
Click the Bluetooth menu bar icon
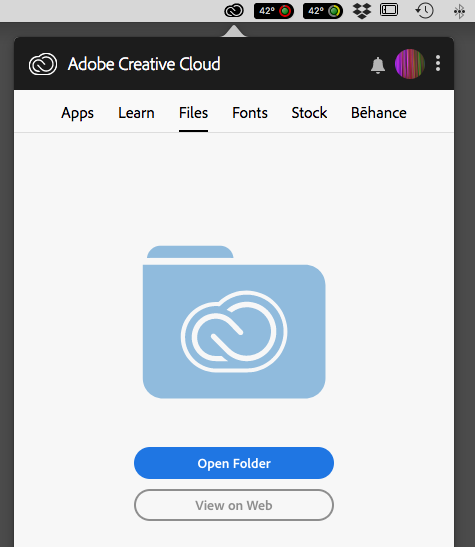pyautogui.click(x=459, y=11)
